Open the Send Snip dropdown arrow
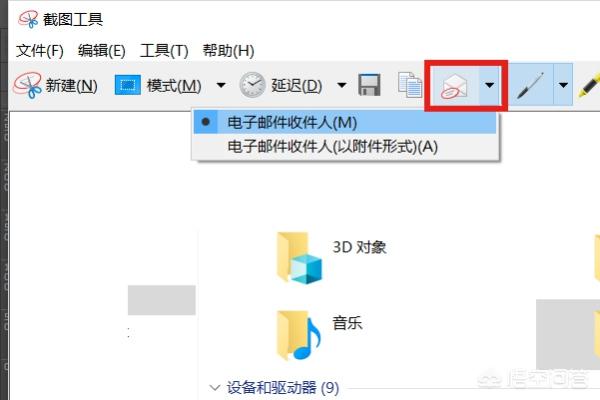The height and width of the screenshot is (400, 600). 490,85
